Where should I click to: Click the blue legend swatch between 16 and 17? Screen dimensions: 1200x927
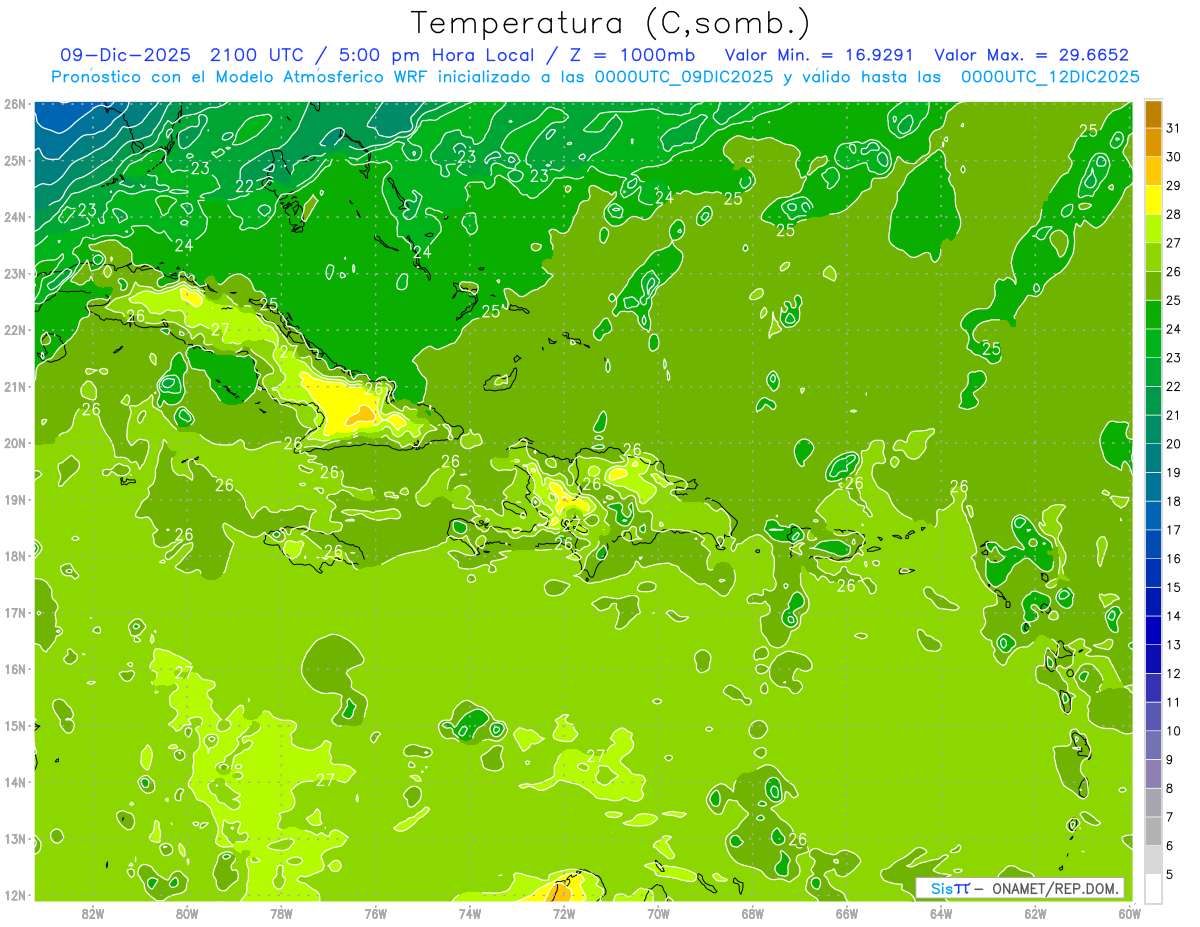pyautogui.click(x=1153, y=544)
